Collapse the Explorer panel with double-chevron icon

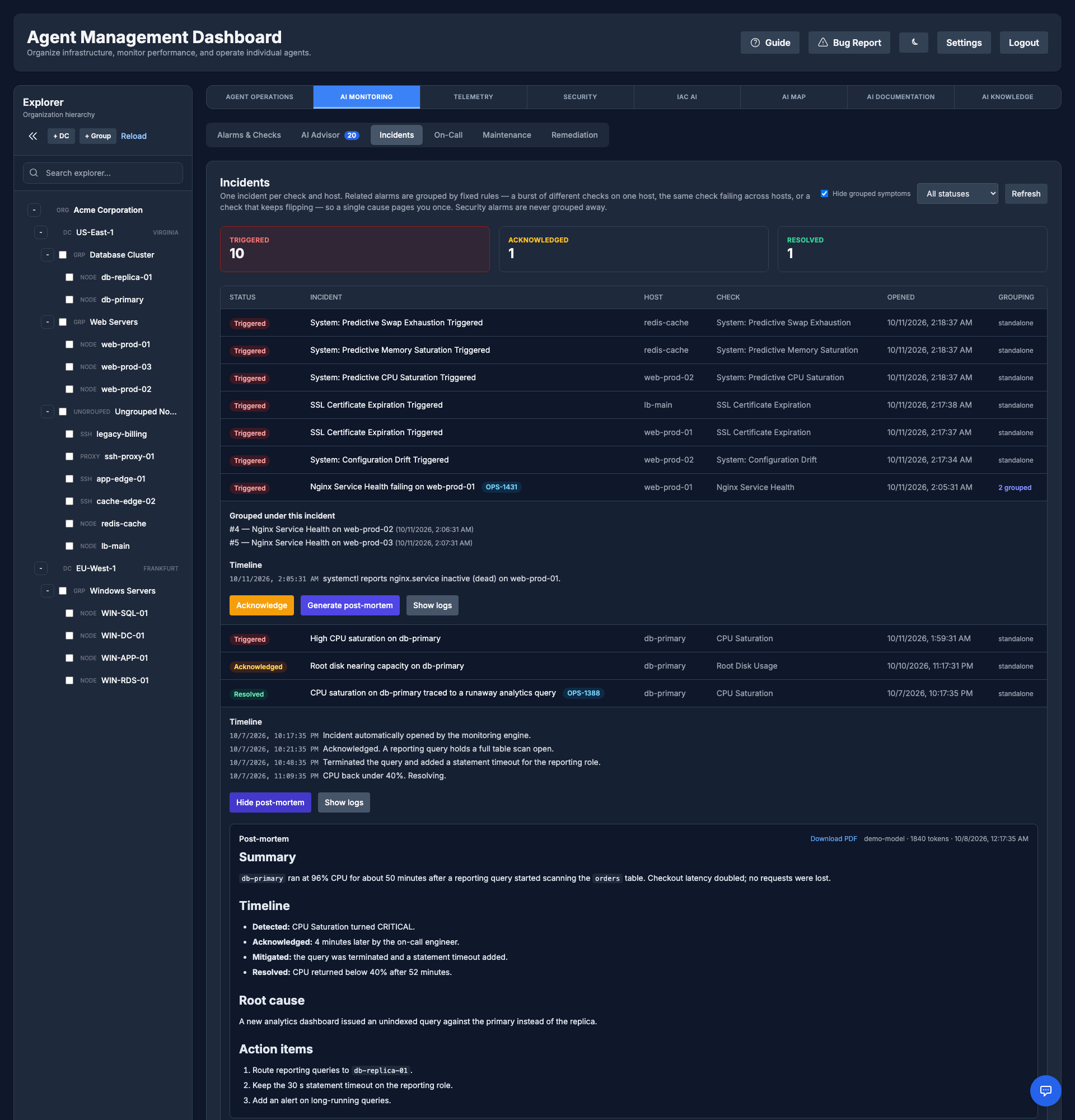tap(33, 136)
